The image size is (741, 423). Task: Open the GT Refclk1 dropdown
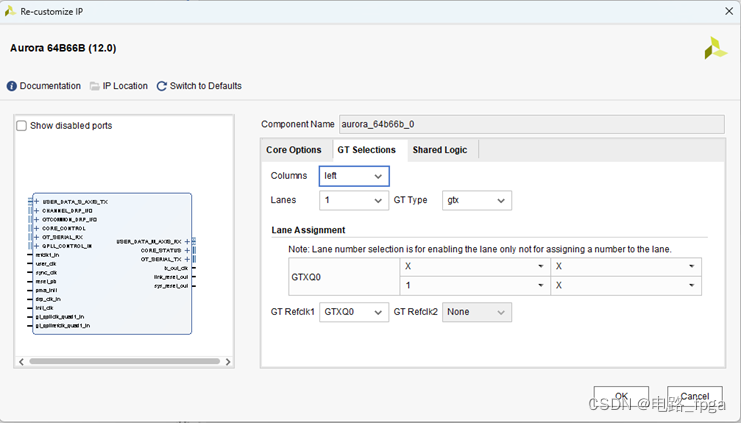pos(354,312)
